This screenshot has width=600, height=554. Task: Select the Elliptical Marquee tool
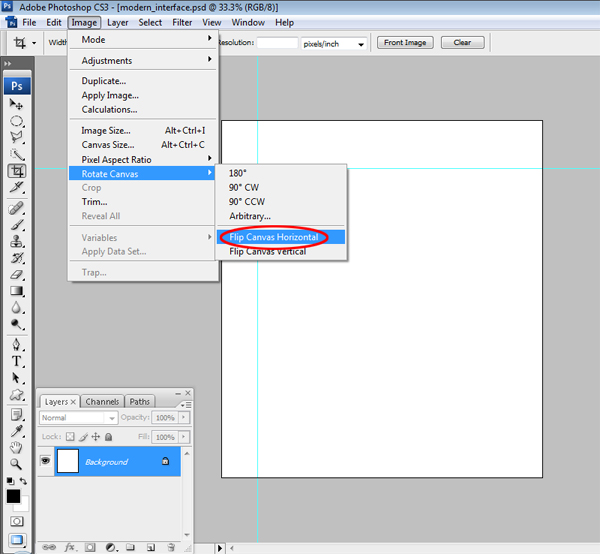pos(16,121)
